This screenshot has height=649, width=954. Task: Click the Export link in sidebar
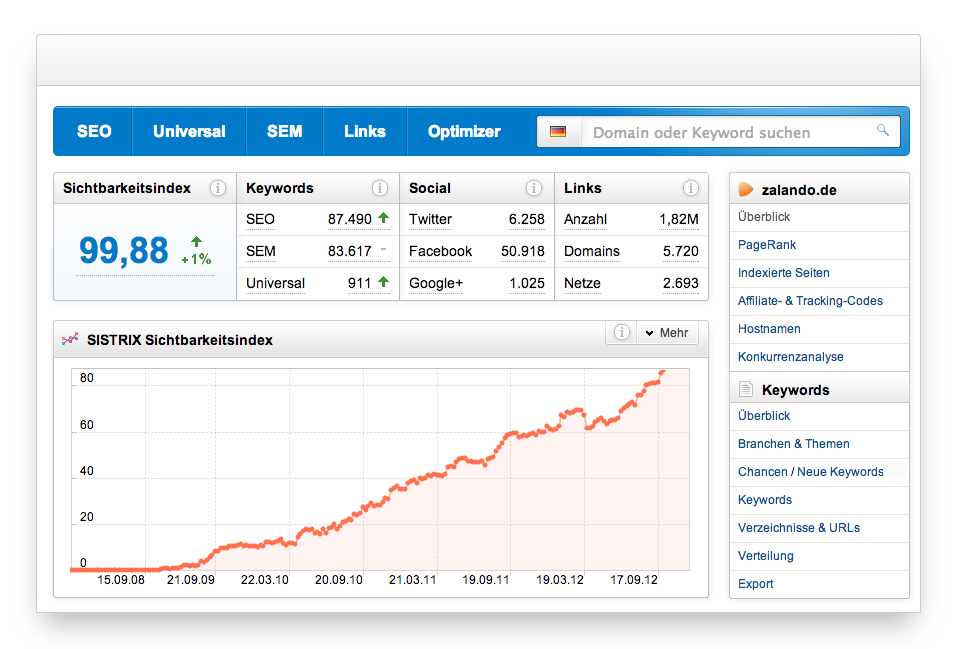click(x=755, y=584)
